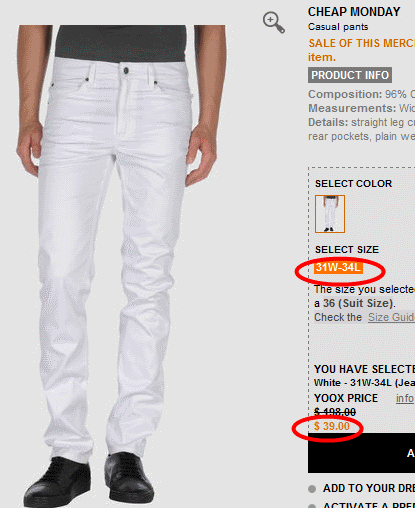Select the white pants color swatch
The height and width of the screenshot is (508, 415).
click(330, 214)
